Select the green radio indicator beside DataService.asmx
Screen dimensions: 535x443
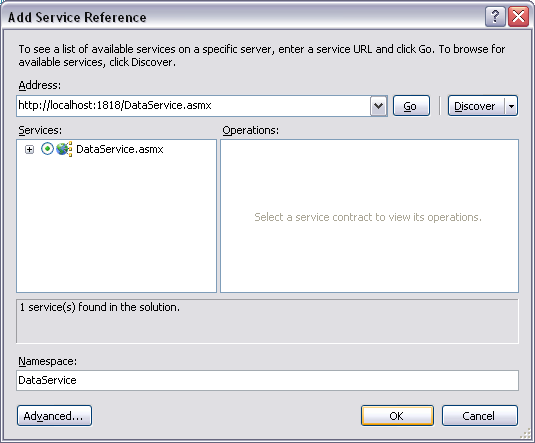47,149
